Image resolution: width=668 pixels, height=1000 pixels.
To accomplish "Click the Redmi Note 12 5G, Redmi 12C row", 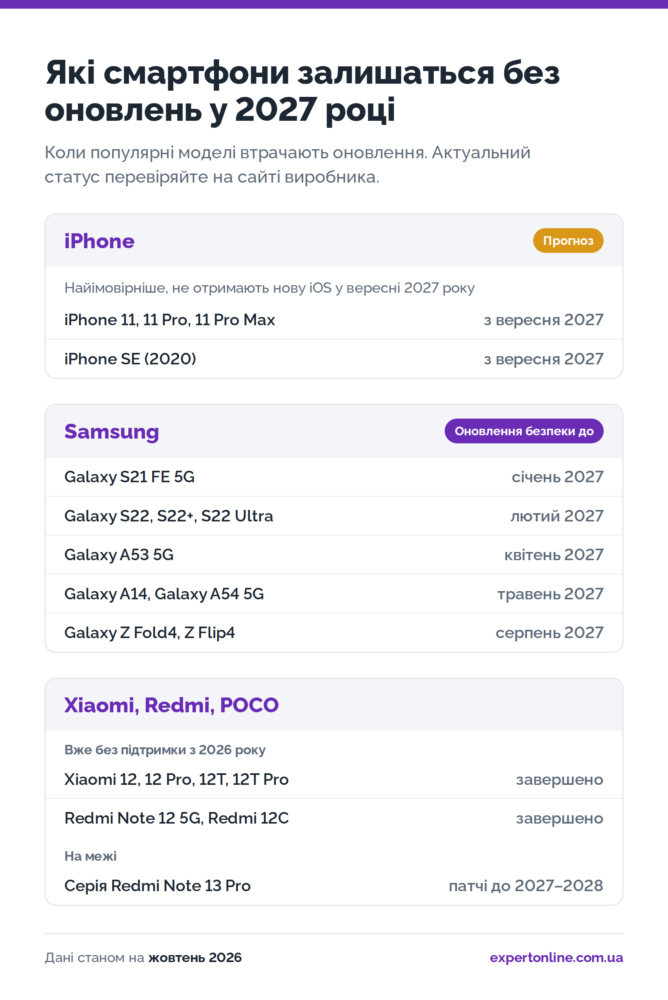I will point(334,818).
